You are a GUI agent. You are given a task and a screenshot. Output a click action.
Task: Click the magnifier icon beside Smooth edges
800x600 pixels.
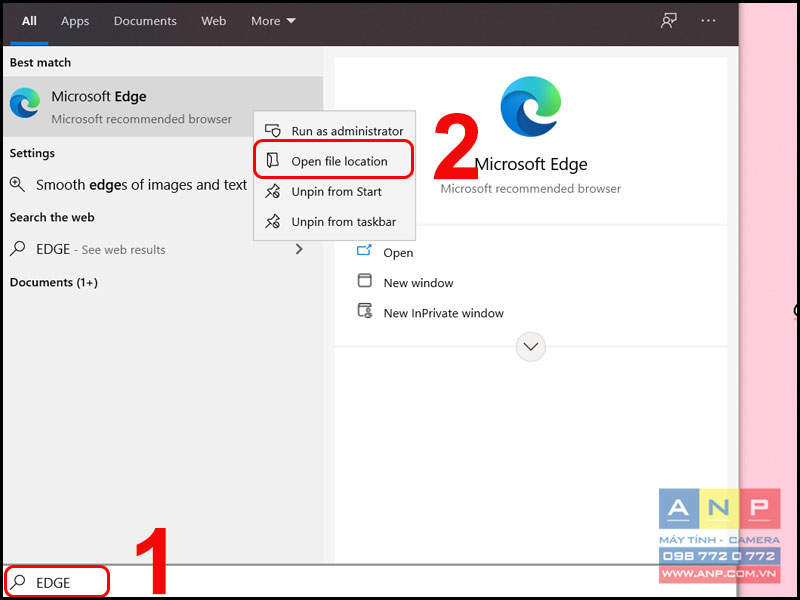point(17,185)
